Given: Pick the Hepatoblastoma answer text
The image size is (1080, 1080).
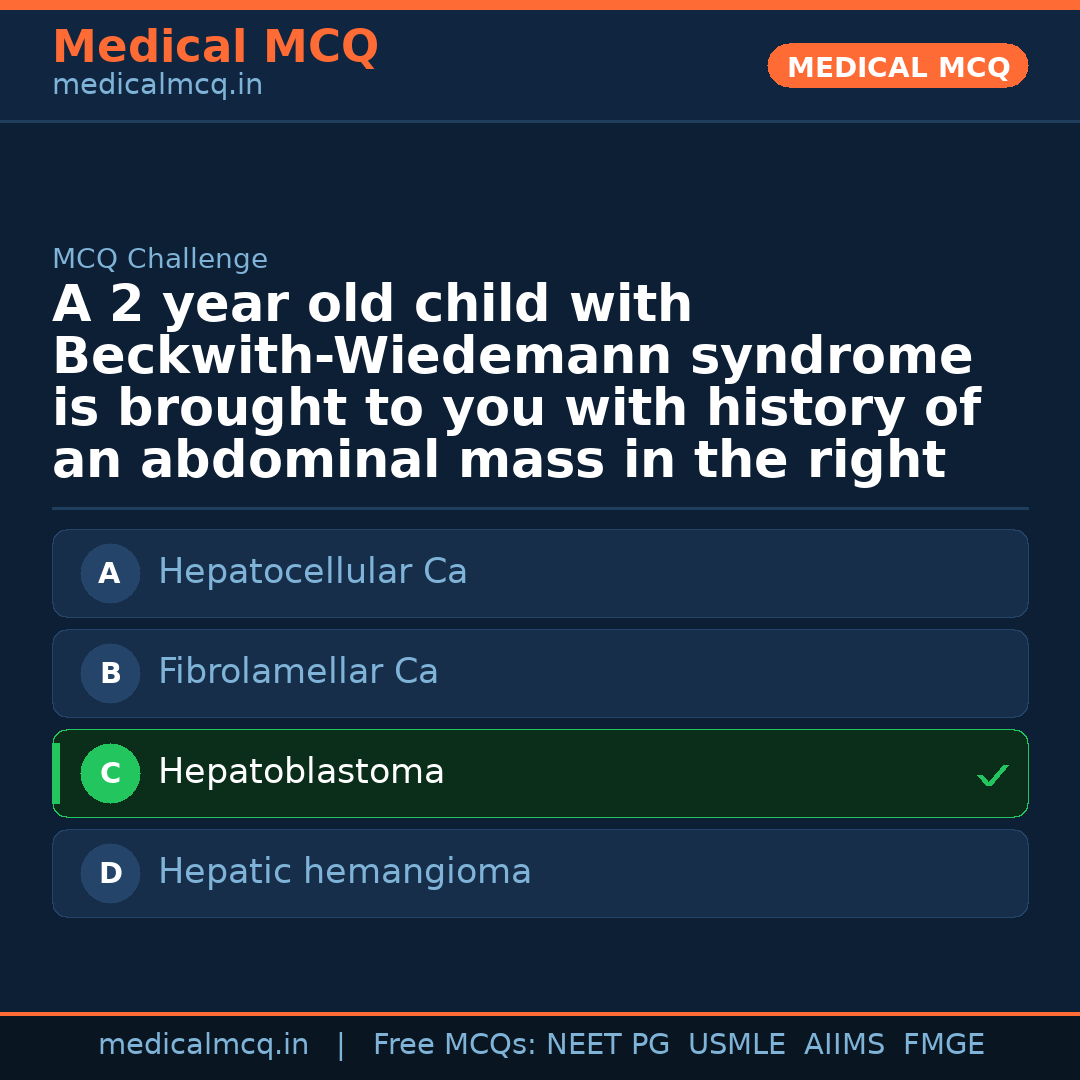Looking at the screenshot, I should point(301,772).
